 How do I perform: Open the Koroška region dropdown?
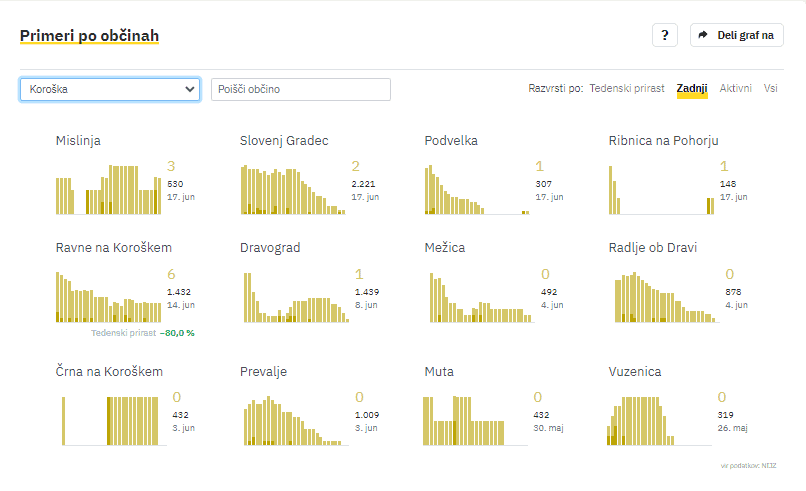(109, 89)
